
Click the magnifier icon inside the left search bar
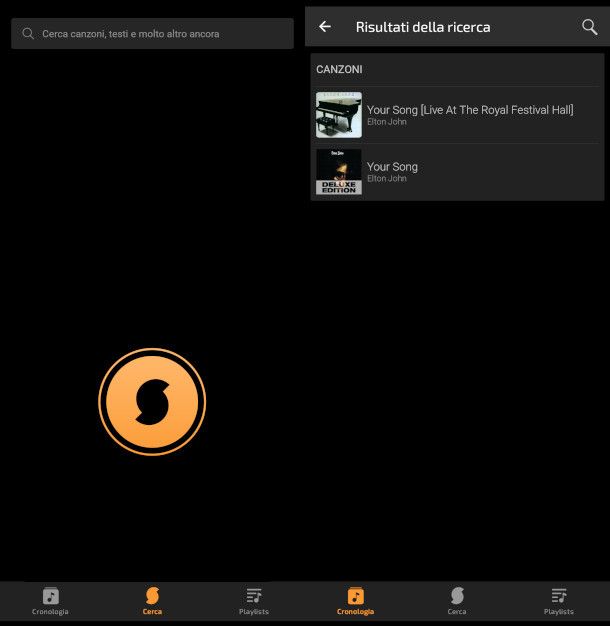click(x=28, y=34)
